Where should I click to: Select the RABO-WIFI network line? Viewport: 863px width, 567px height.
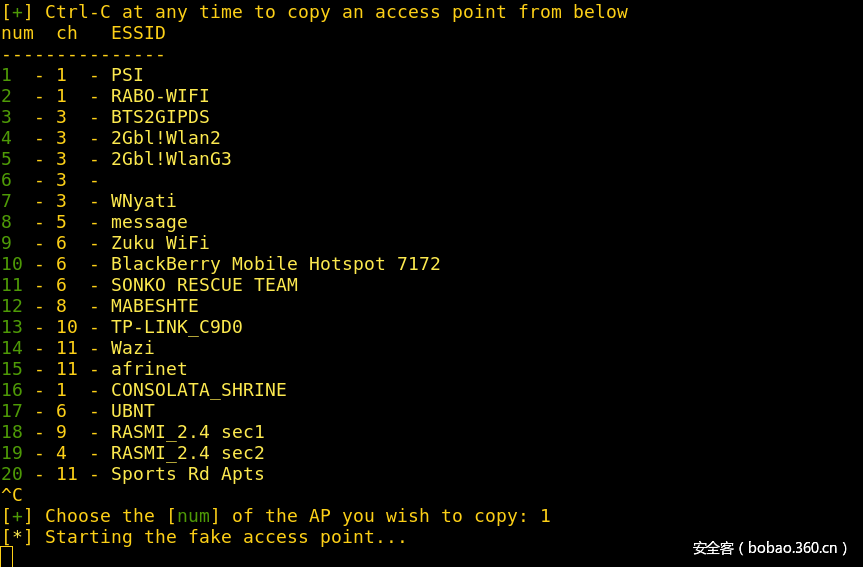pos(160,96)
